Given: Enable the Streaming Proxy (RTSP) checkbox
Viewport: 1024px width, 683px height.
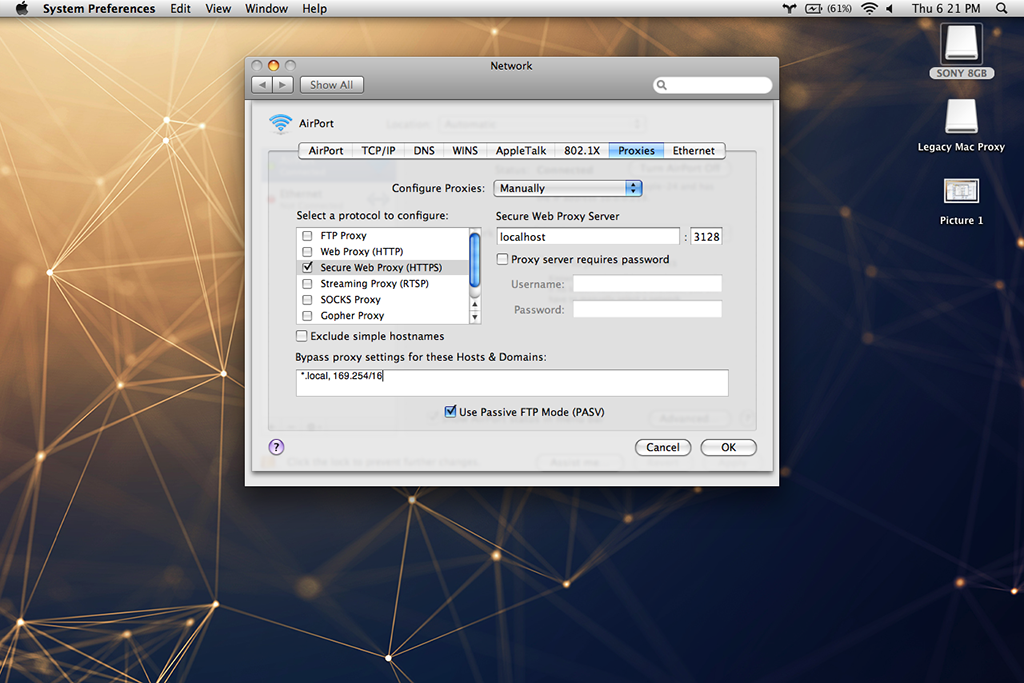Looking at the screenshot, I should [x=307, y=283].
